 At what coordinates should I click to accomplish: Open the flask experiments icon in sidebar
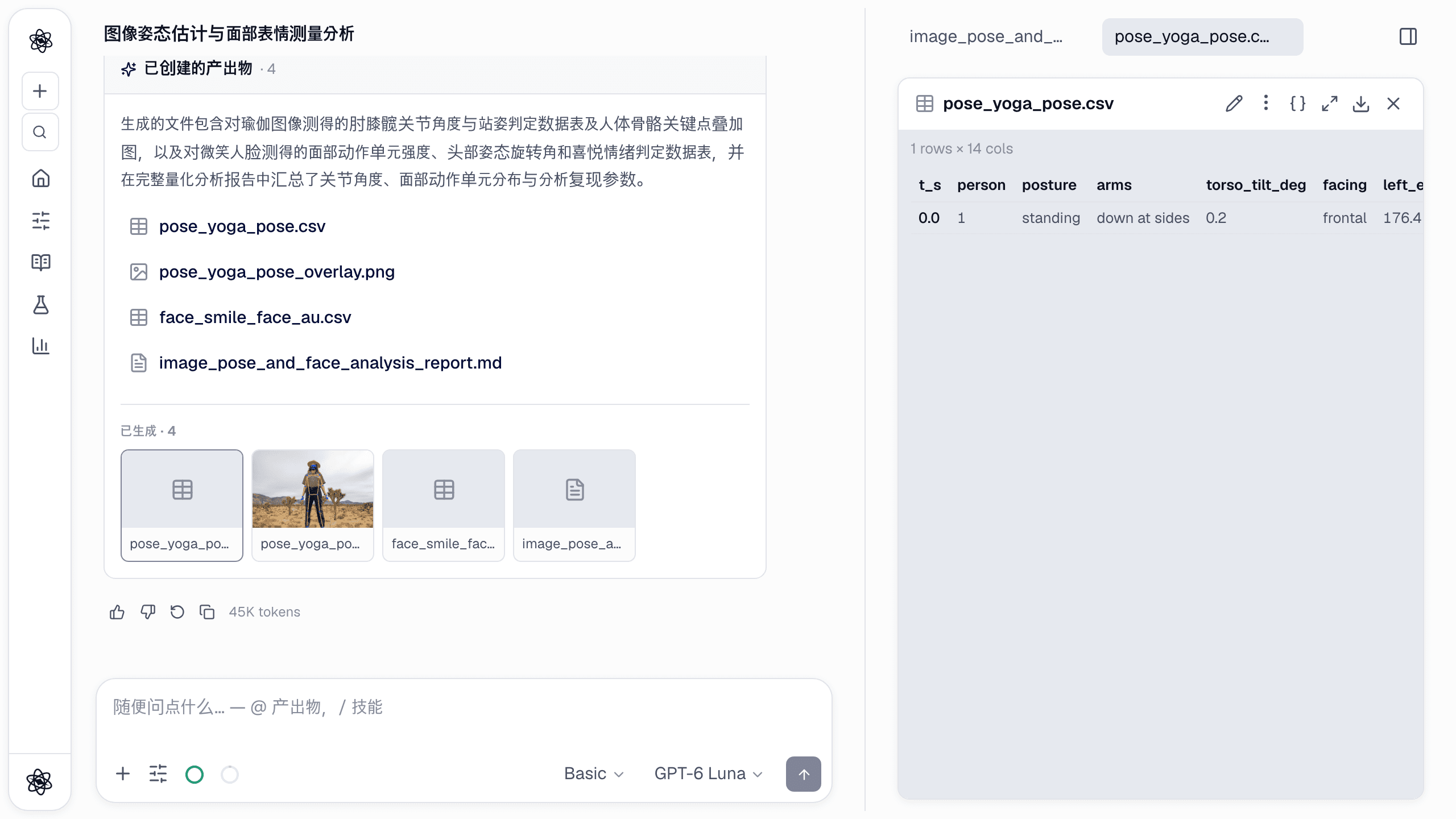(40, 305)
